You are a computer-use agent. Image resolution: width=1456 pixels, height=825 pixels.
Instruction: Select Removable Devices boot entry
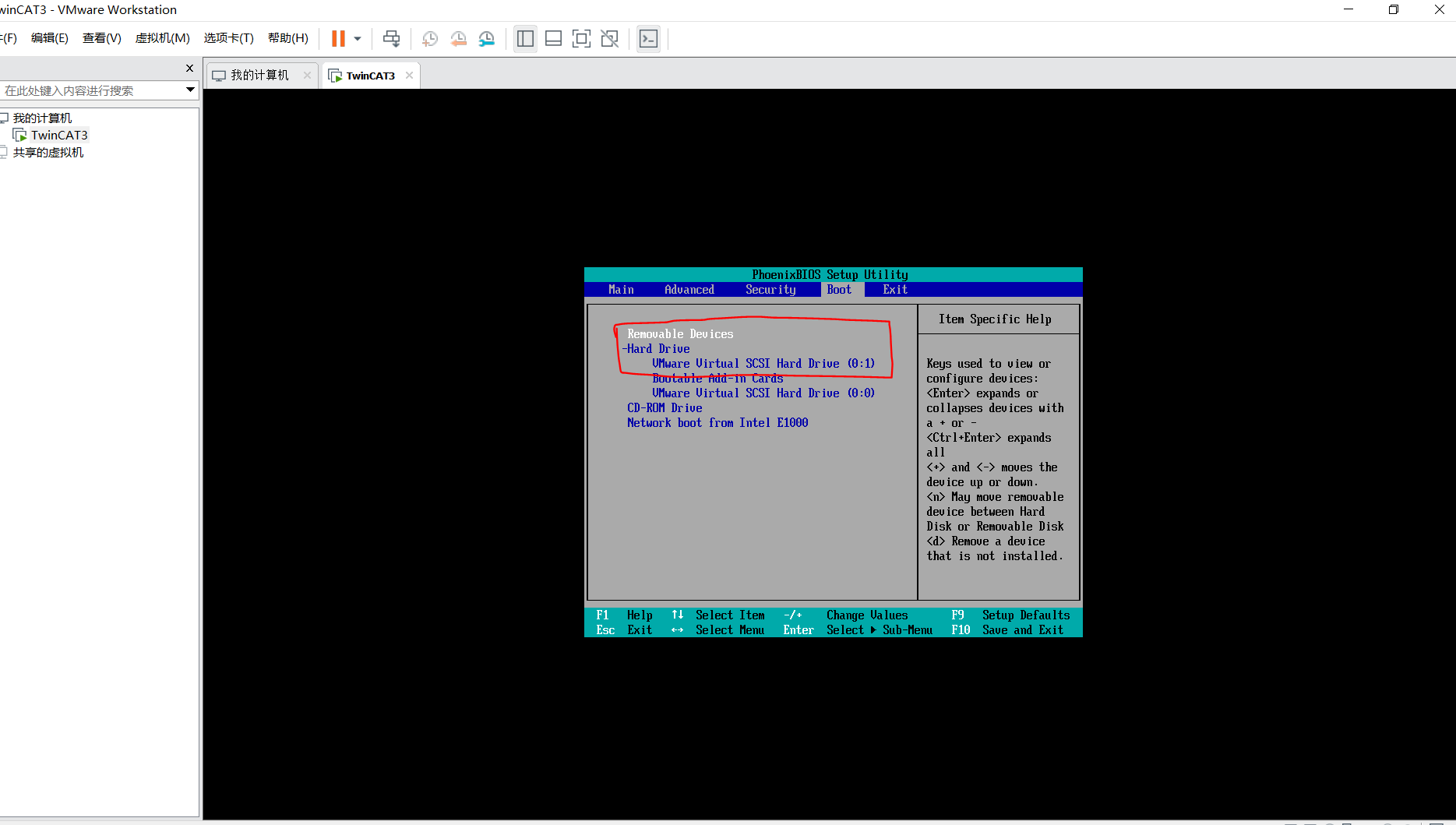[680, 334]
